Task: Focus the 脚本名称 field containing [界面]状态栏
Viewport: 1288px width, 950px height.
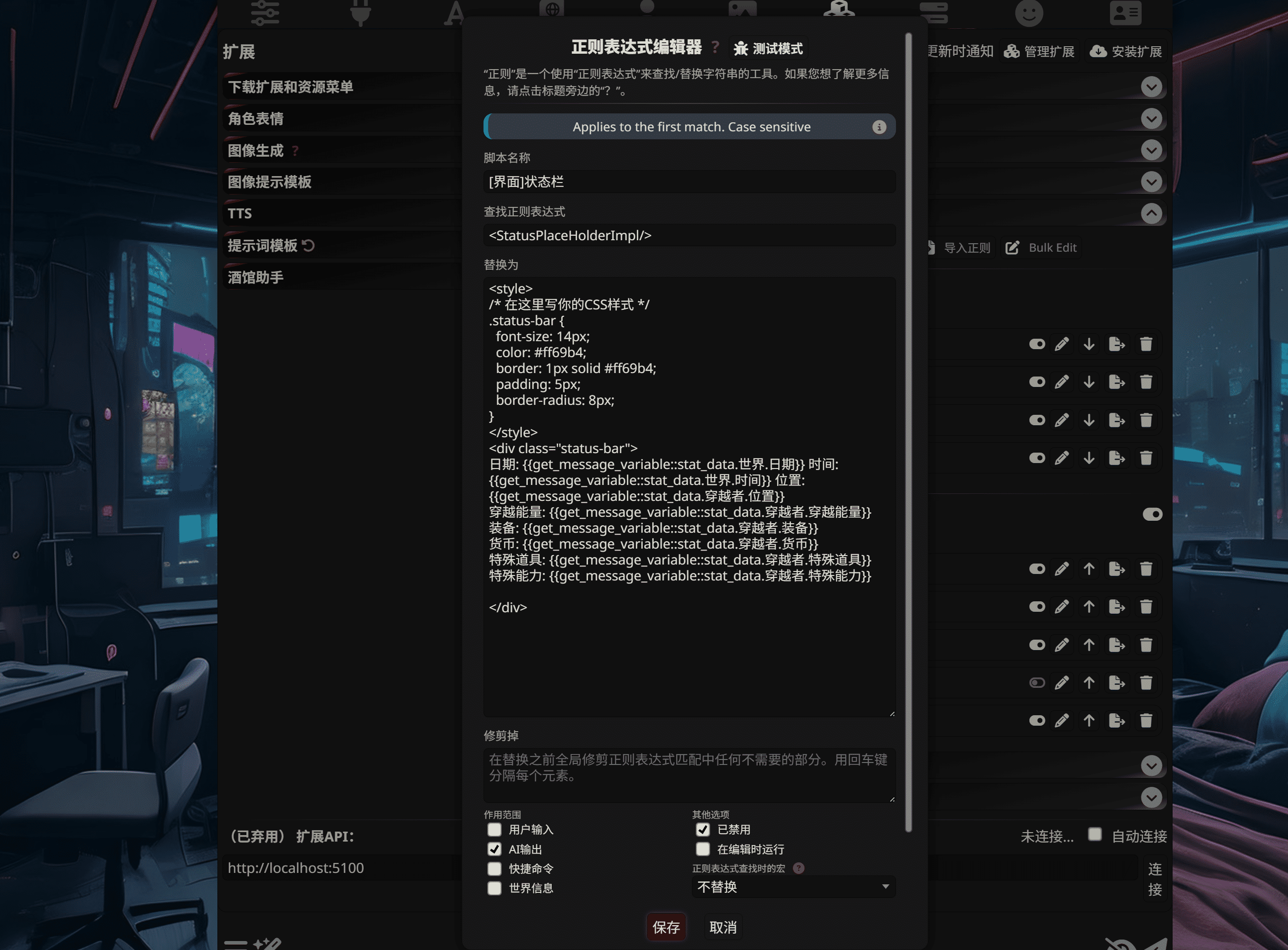Action: pyautogui.click(x=689, y=183)
